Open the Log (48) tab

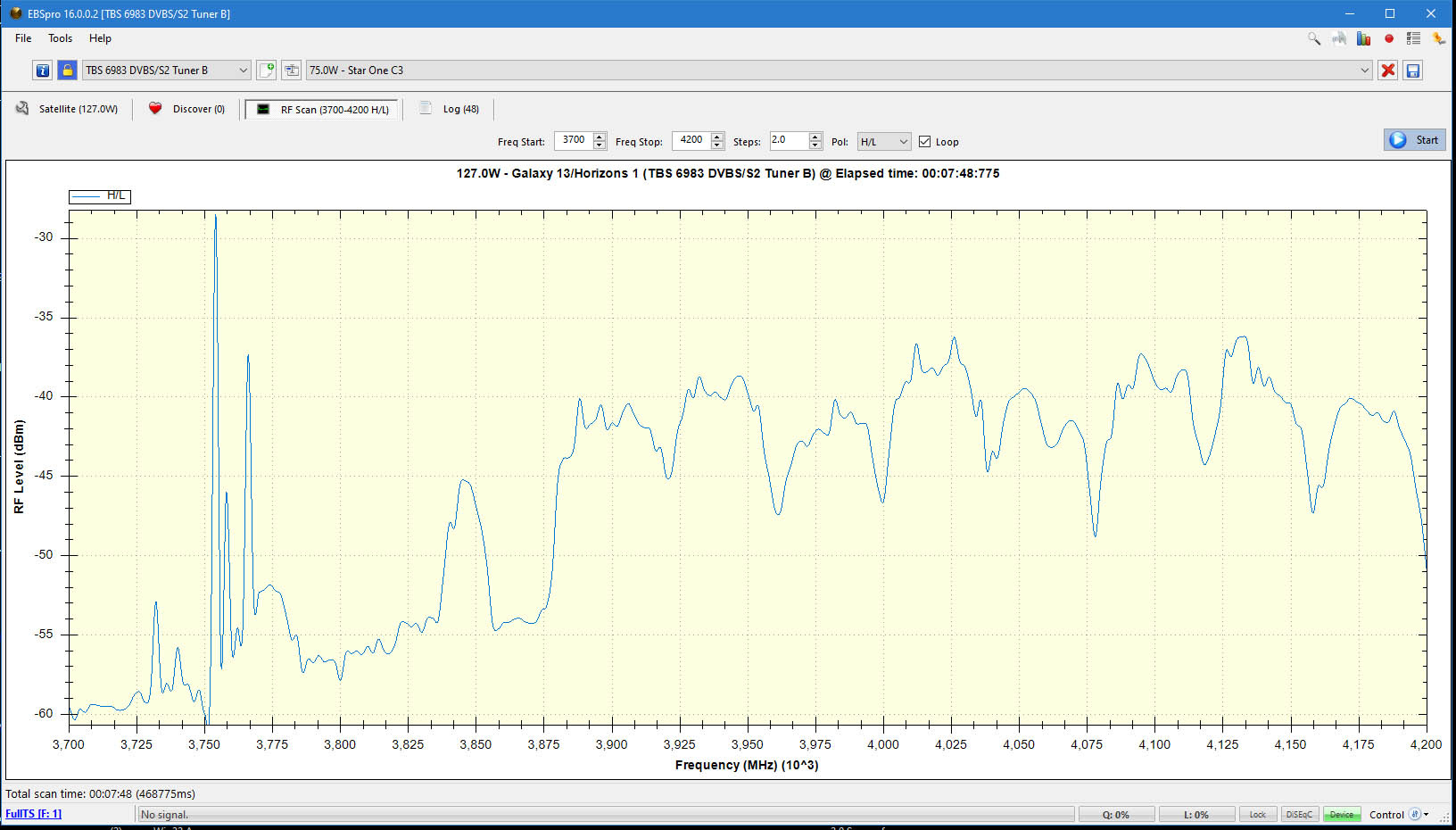[x=451, y=109]
